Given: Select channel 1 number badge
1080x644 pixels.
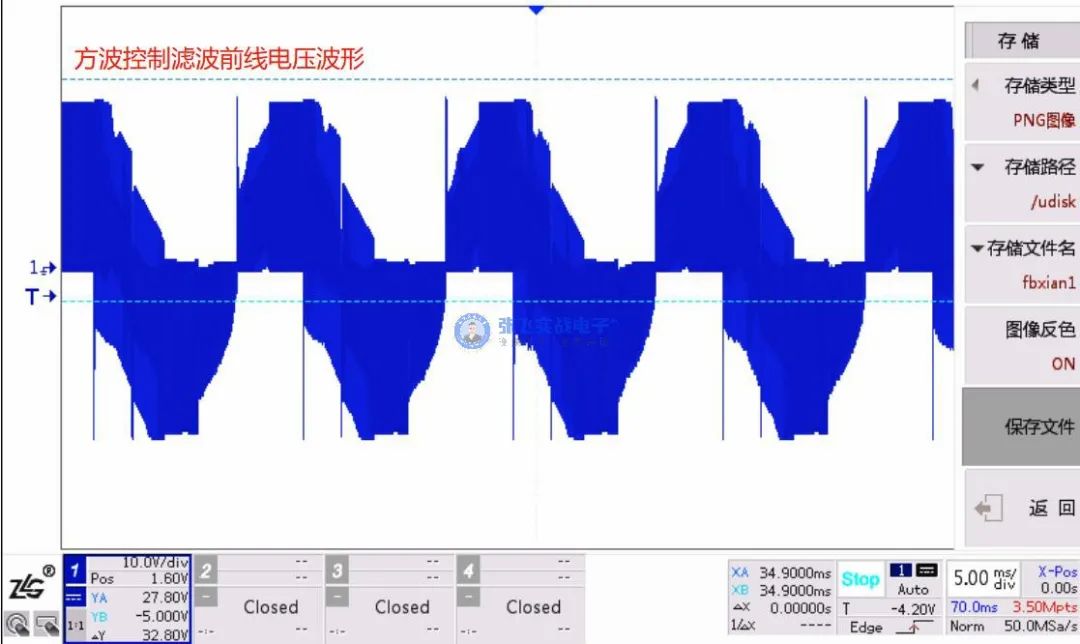Looking at the screenshot, I should [x=75, y=571].
